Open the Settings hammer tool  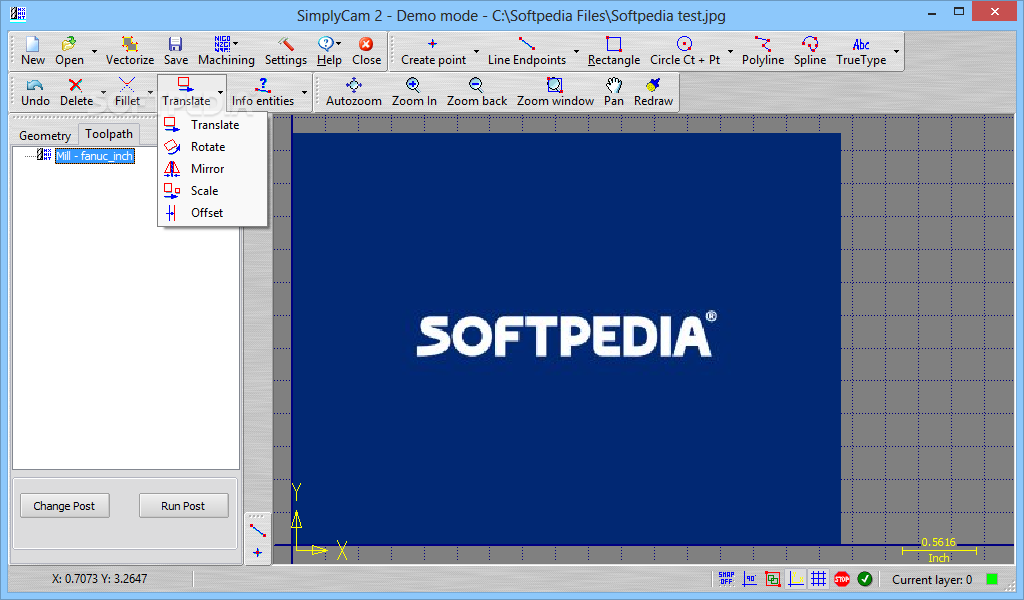point(285,51)
